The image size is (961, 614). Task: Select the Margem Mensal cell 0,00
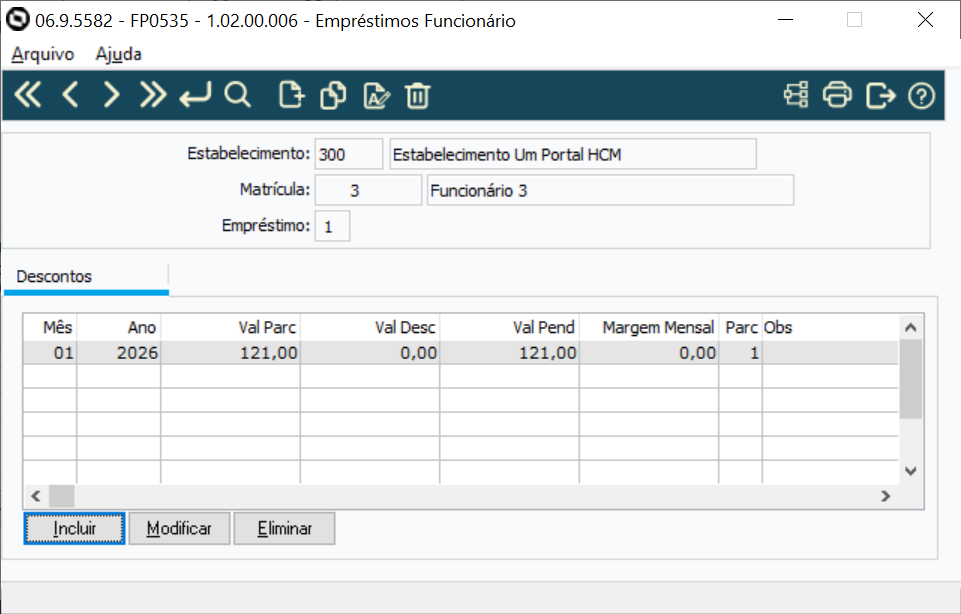(x=649, y=353)
